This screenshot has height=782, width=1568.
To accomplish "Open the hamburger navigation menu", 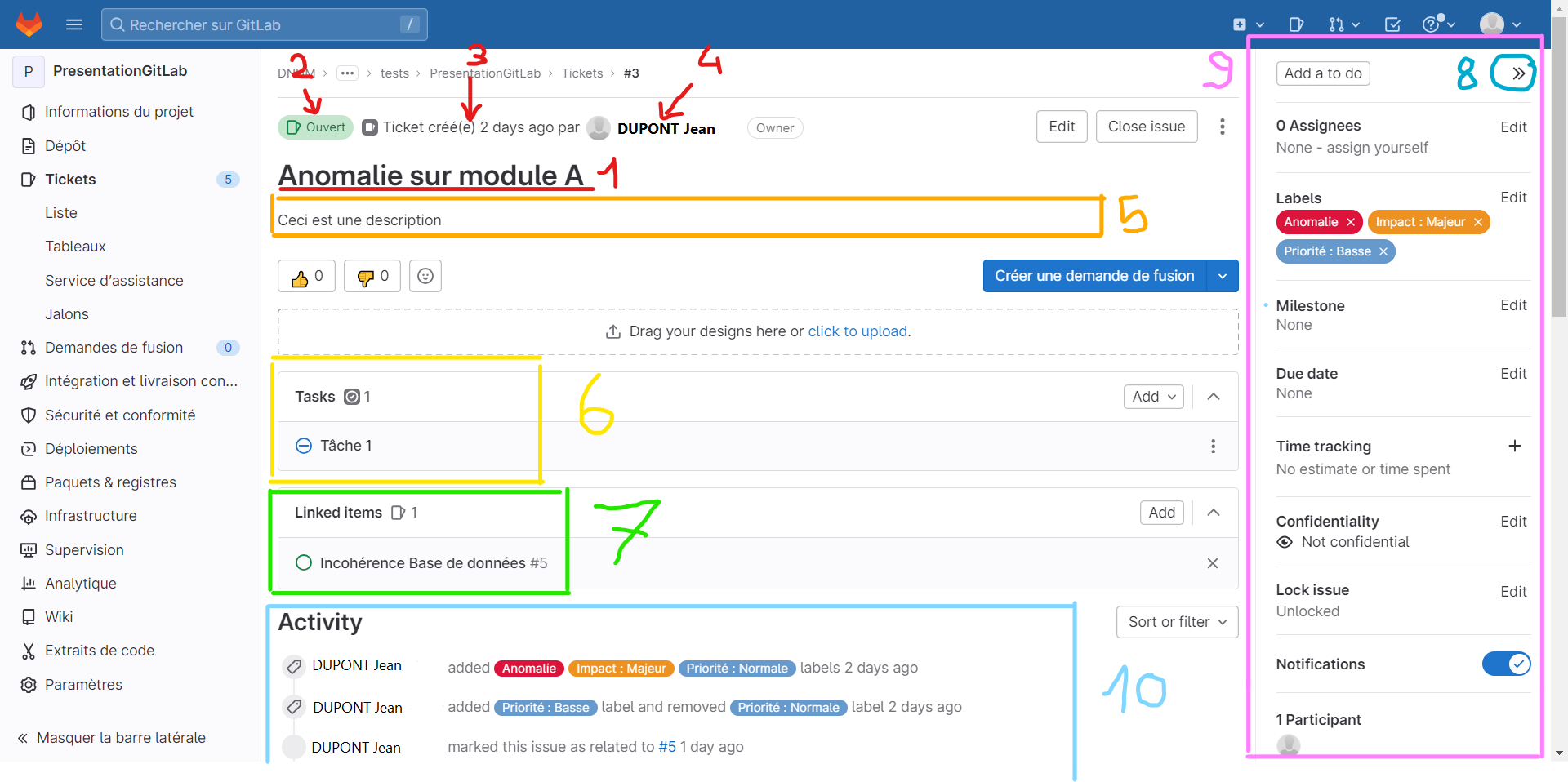I will [74, 24].
